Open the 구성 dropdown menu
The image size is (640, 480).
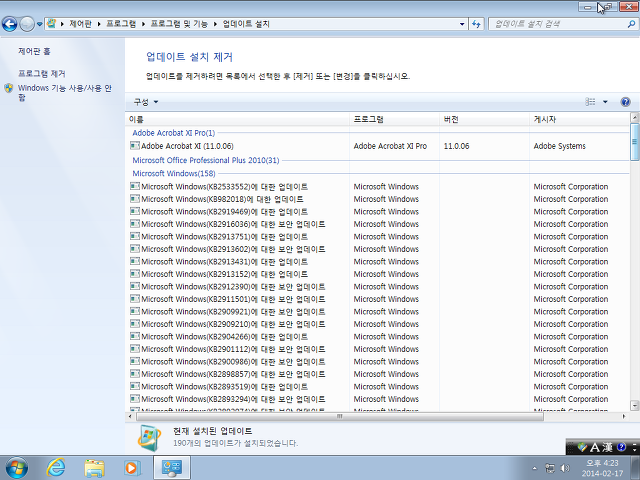click(x=146, y=102)
